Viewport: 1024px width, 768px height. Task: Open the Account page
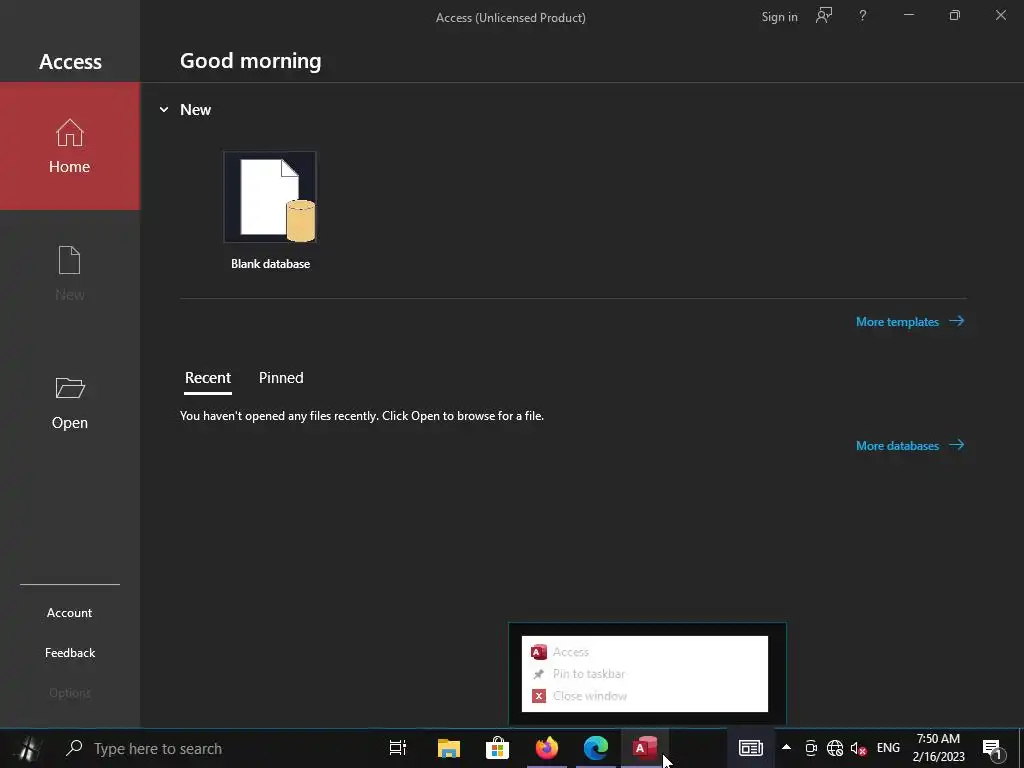tap(70, 613)
